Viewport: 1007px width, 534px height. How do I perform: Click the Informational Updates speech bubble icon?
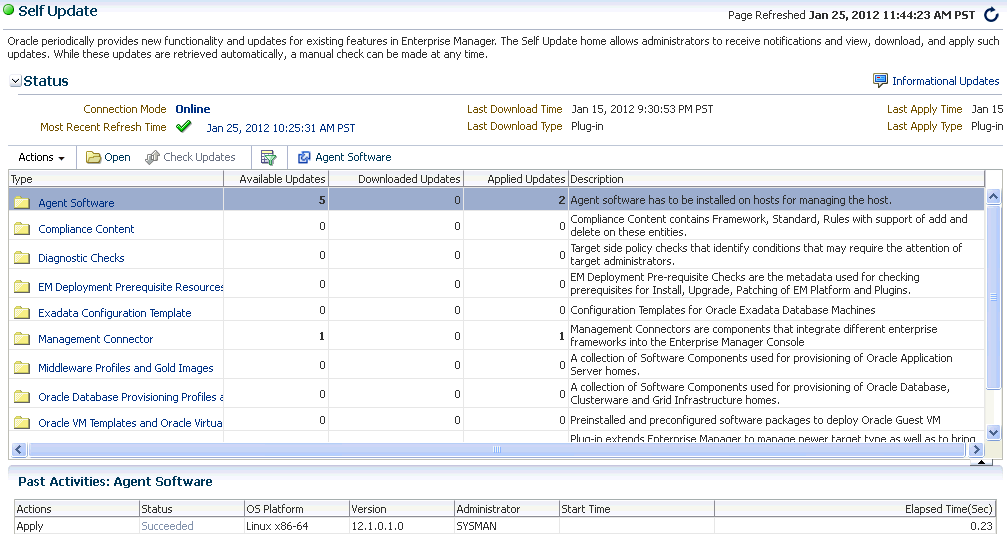pos(880,81)
